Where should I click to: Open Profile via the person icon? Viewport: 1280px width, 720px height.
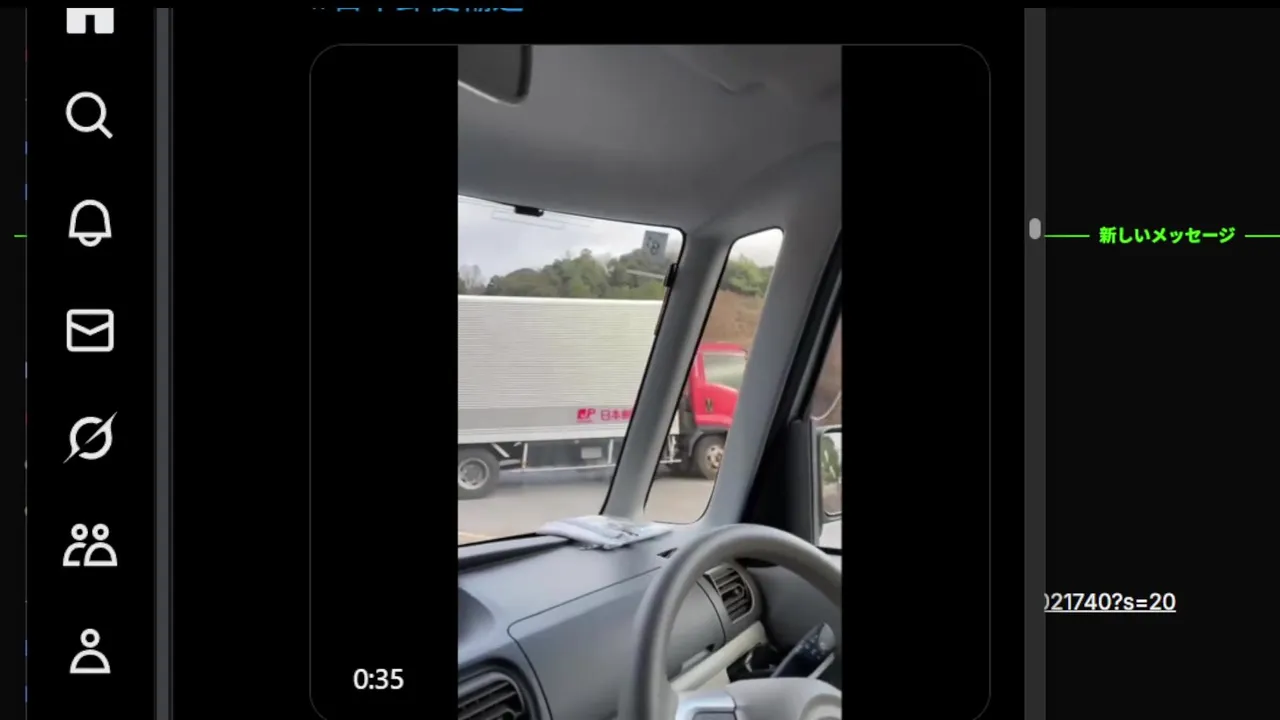click(90, 651)
